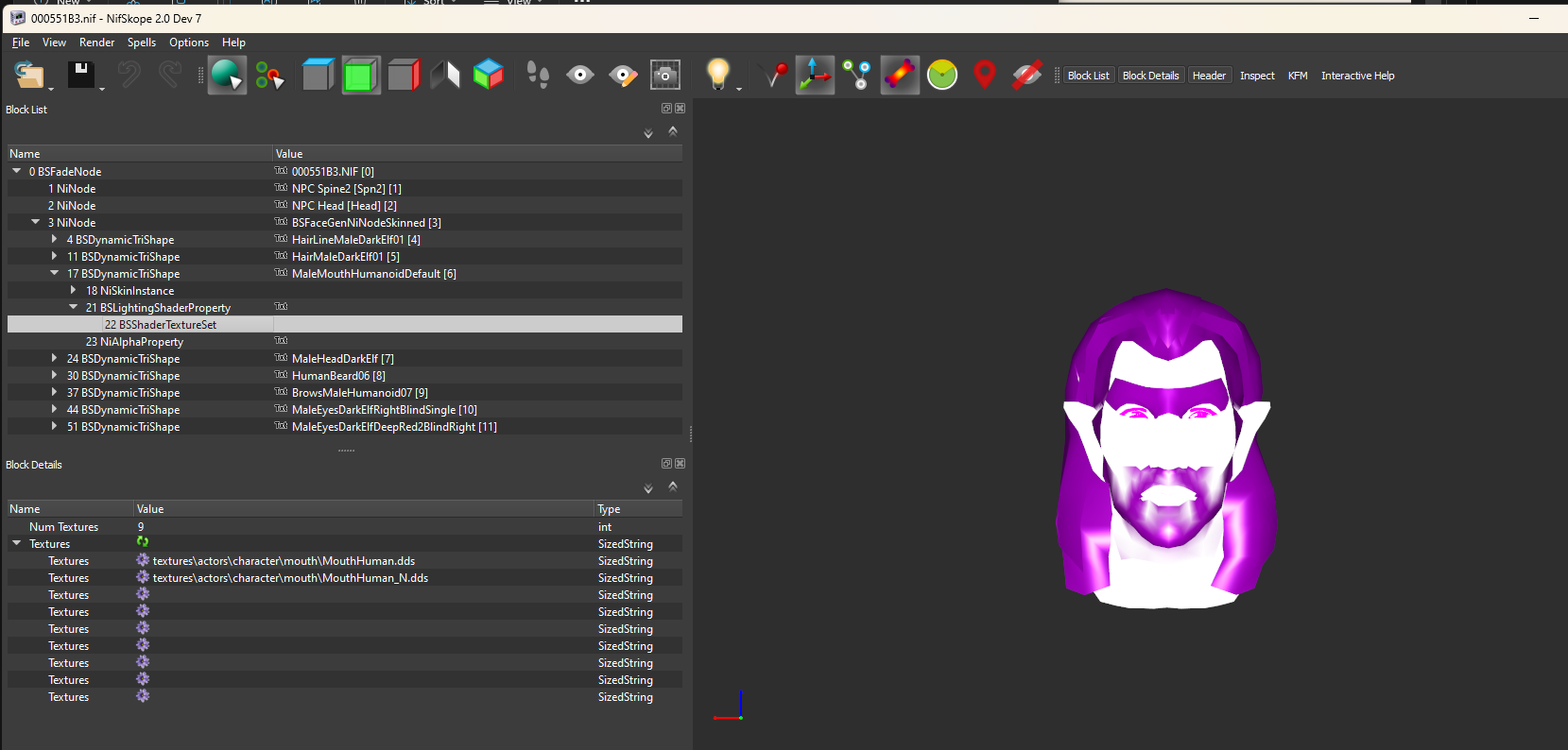
Task: Expand the 18 NiSkinInstance node
Action: coord(74,290)
